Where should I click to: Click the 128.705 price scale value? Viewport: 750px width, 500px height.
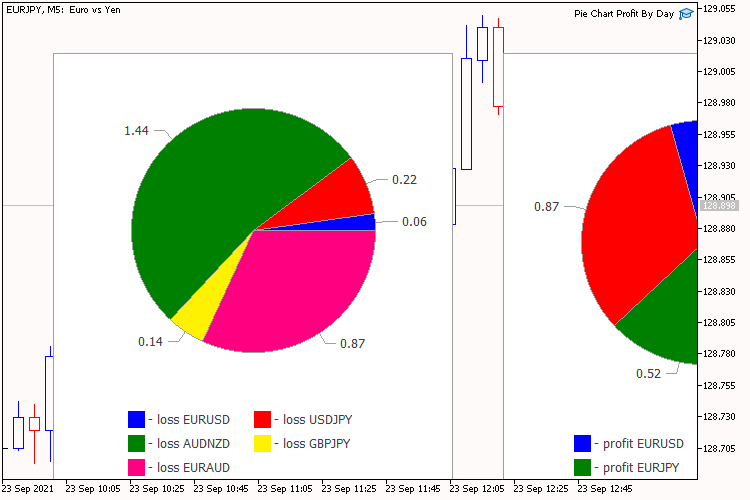[719, 448]
